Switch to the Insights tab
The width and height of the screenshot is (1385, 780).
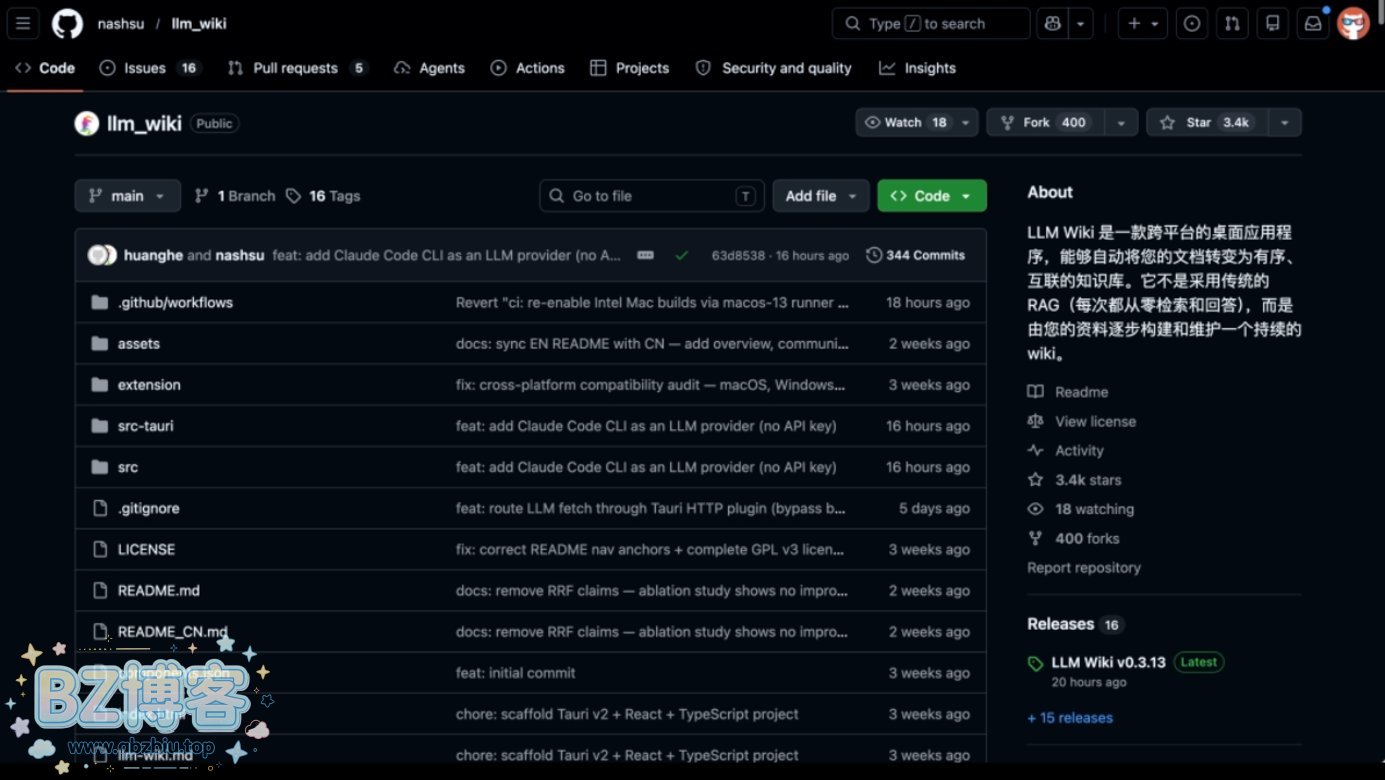tap(917, 68)
